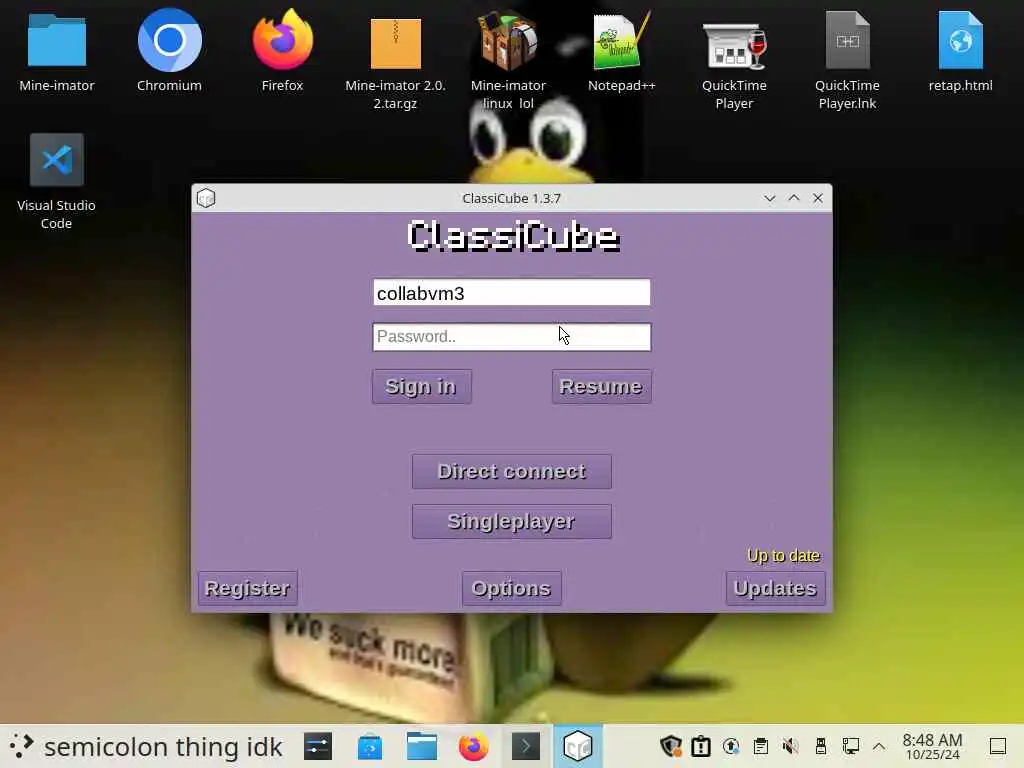
Task: Close the ClassiCube window
Action: (818, 198)
